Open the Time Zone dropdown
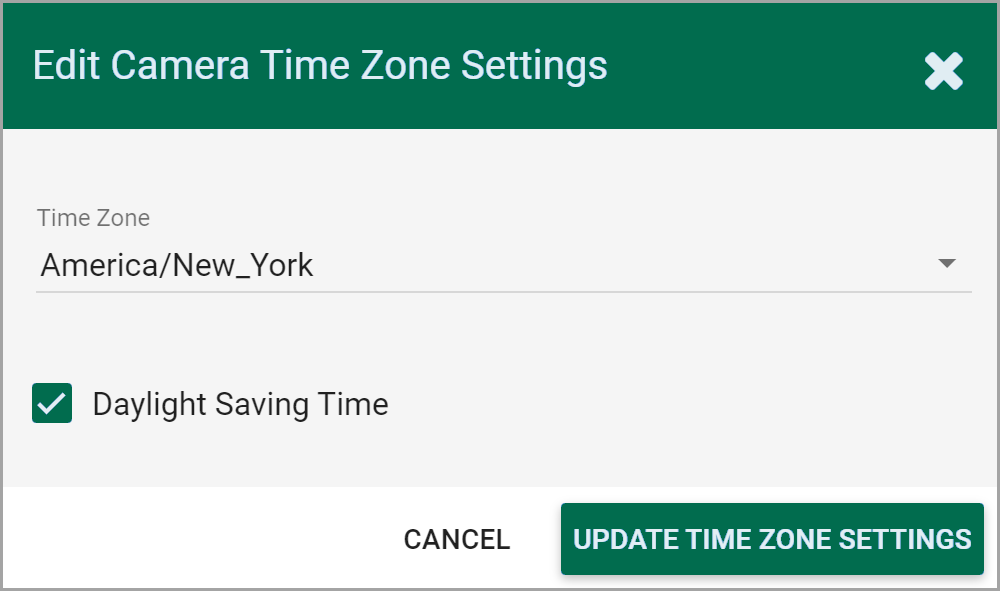 pyautogui.click(x=503, y=265)
